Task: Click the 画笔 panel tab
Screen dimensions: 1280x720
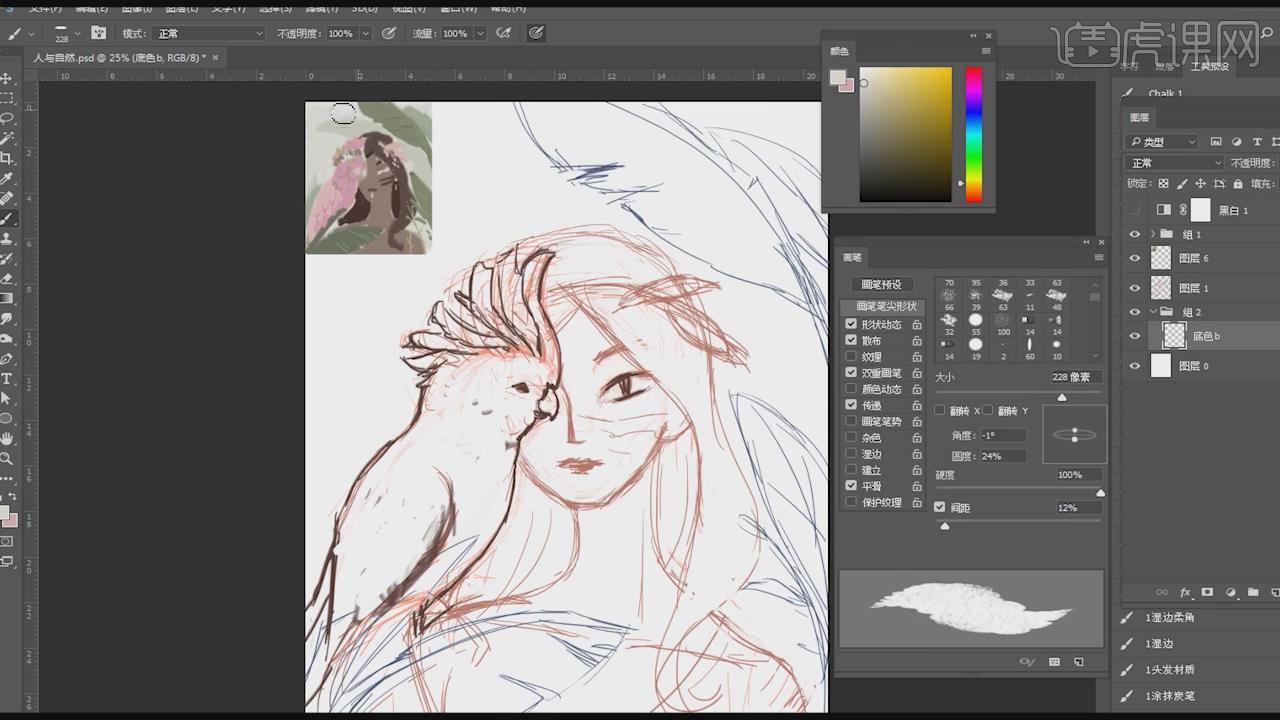Action: pos(852,257)
